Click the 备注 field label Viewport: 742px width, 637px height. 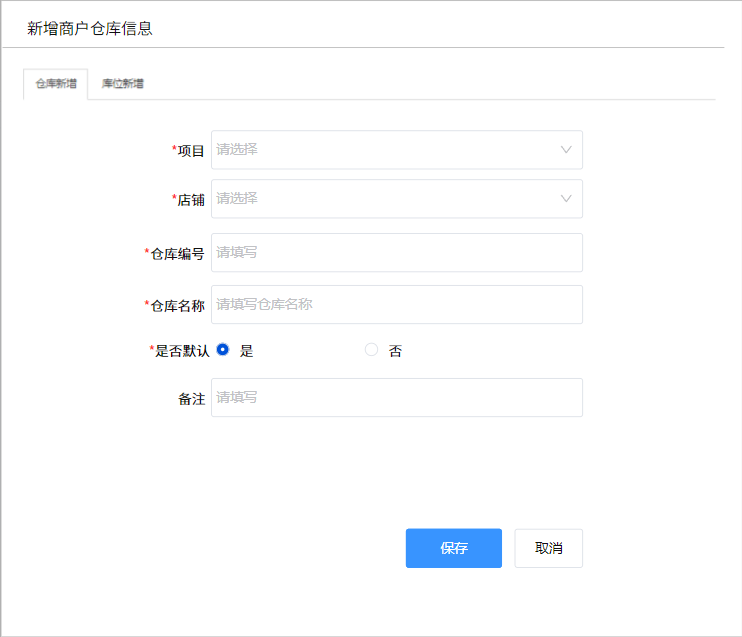[191, 399]
